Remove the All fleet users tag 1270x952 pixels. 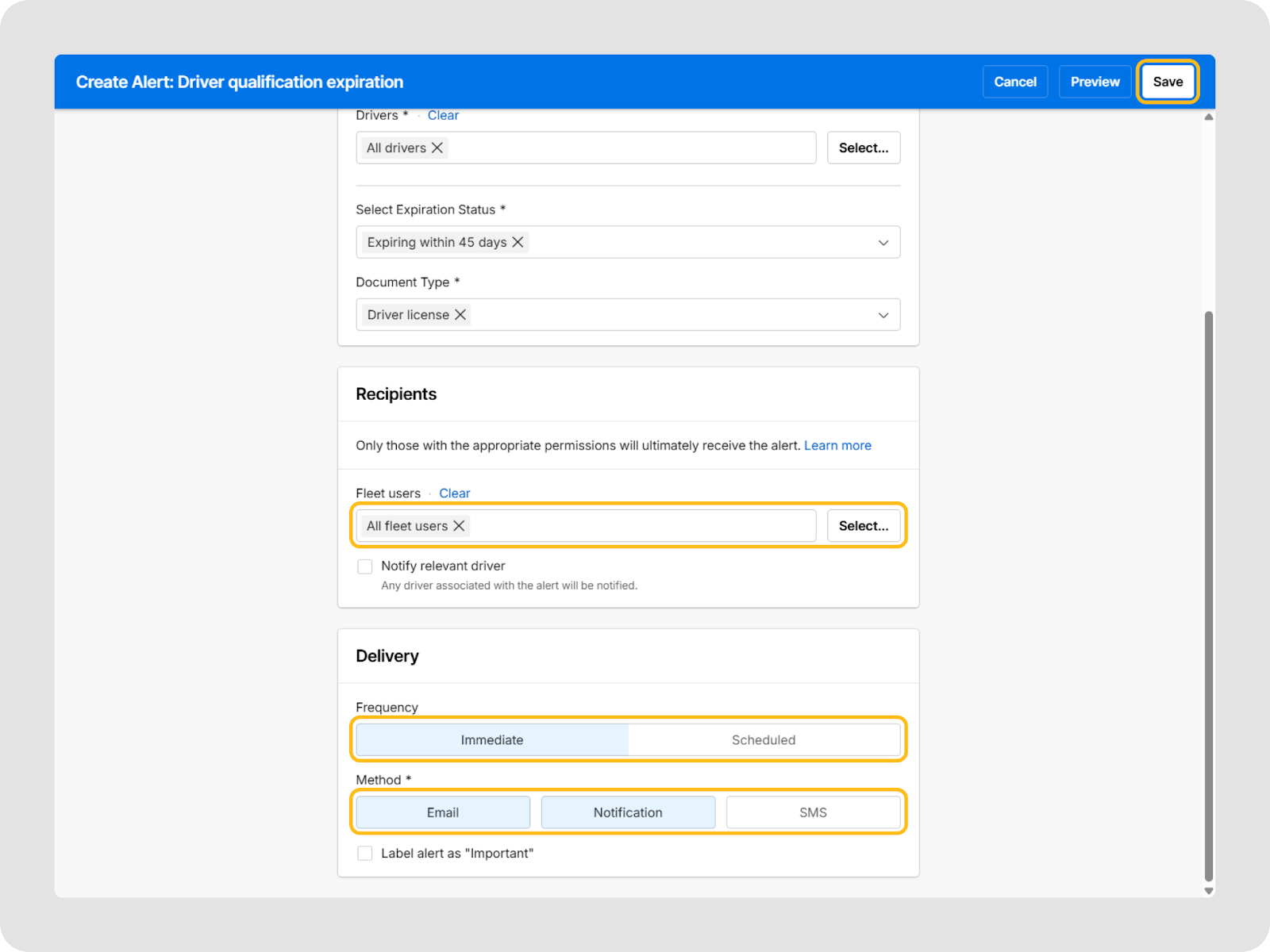[x=459, y=526]
